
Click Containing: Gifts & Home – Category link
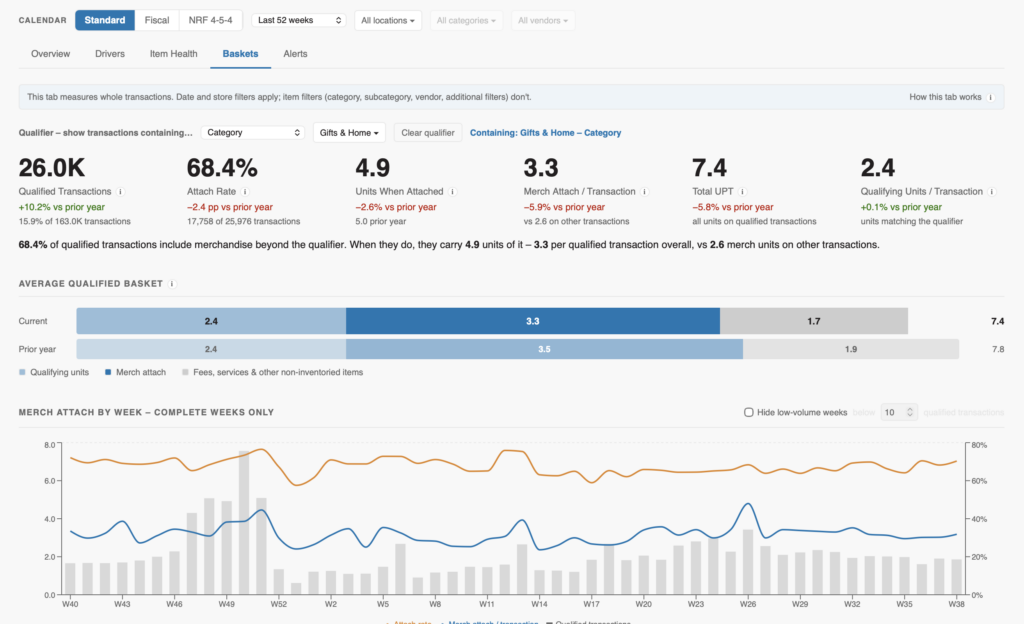tap(545, 133)
